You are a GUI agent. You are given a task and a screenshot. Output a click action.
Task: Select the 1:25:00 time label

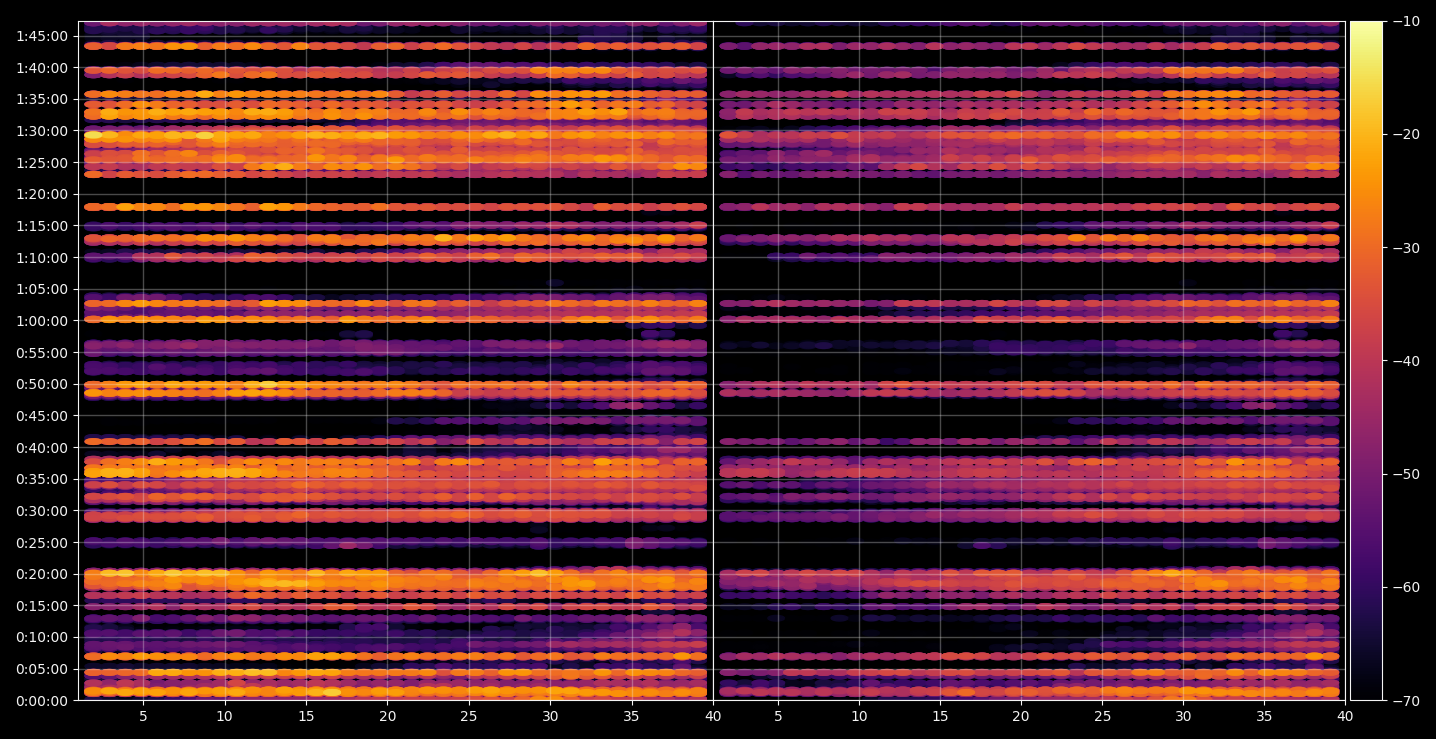coord(43,162)
